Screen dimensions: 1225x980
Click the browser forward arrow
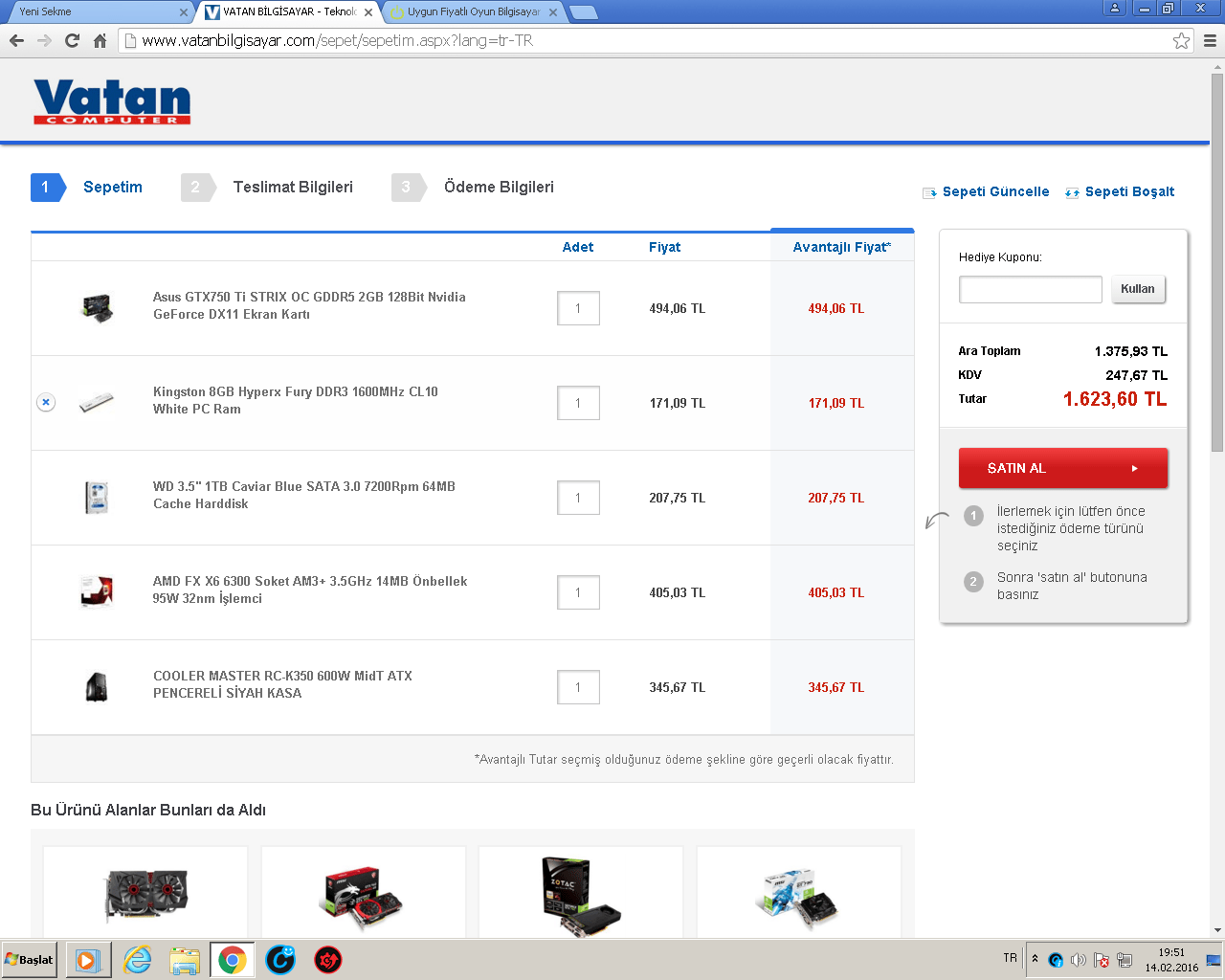click(44, 41)
